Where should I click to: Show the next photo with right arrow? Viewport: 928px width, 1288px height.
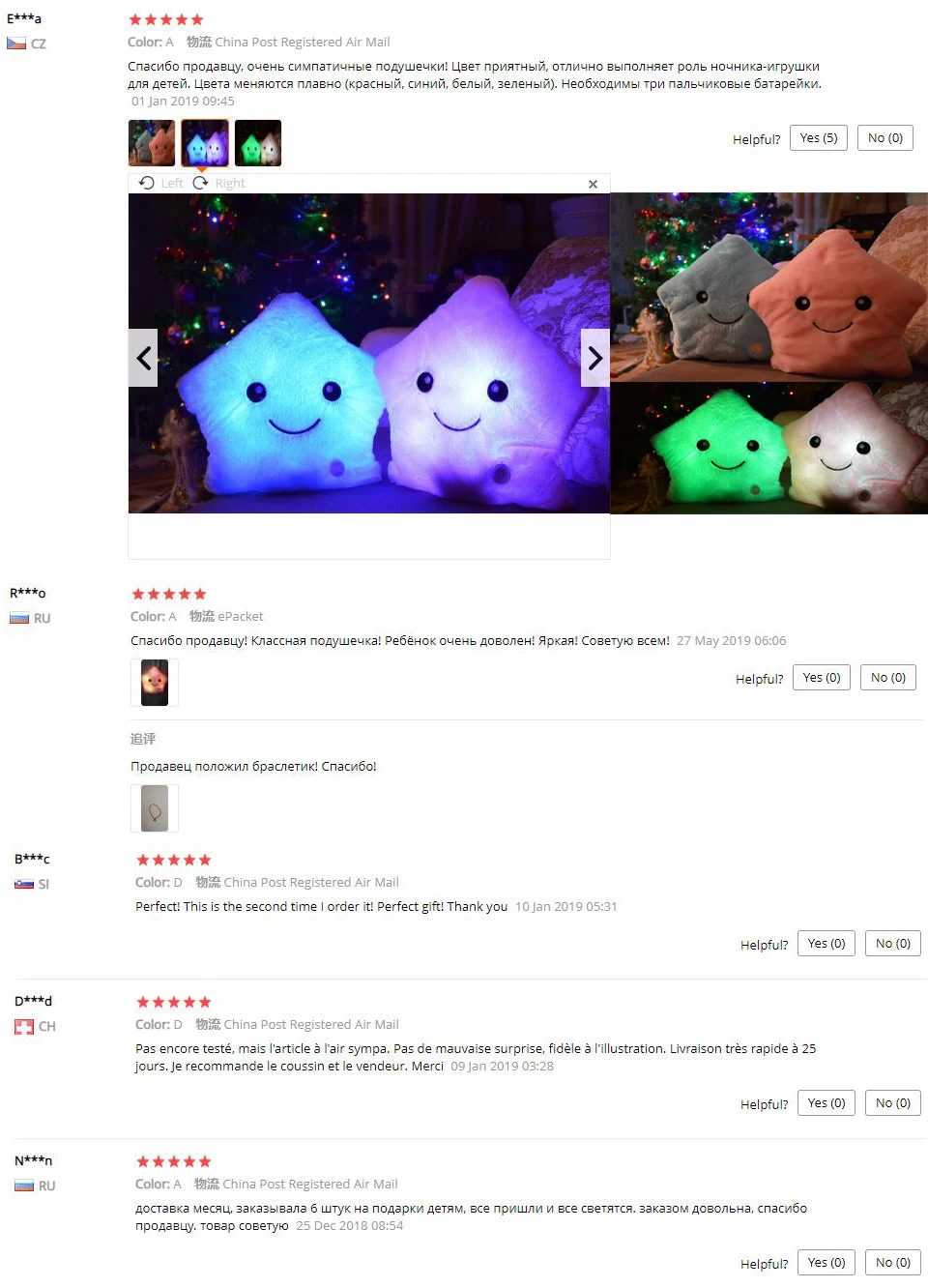click(x=594, y=358)
